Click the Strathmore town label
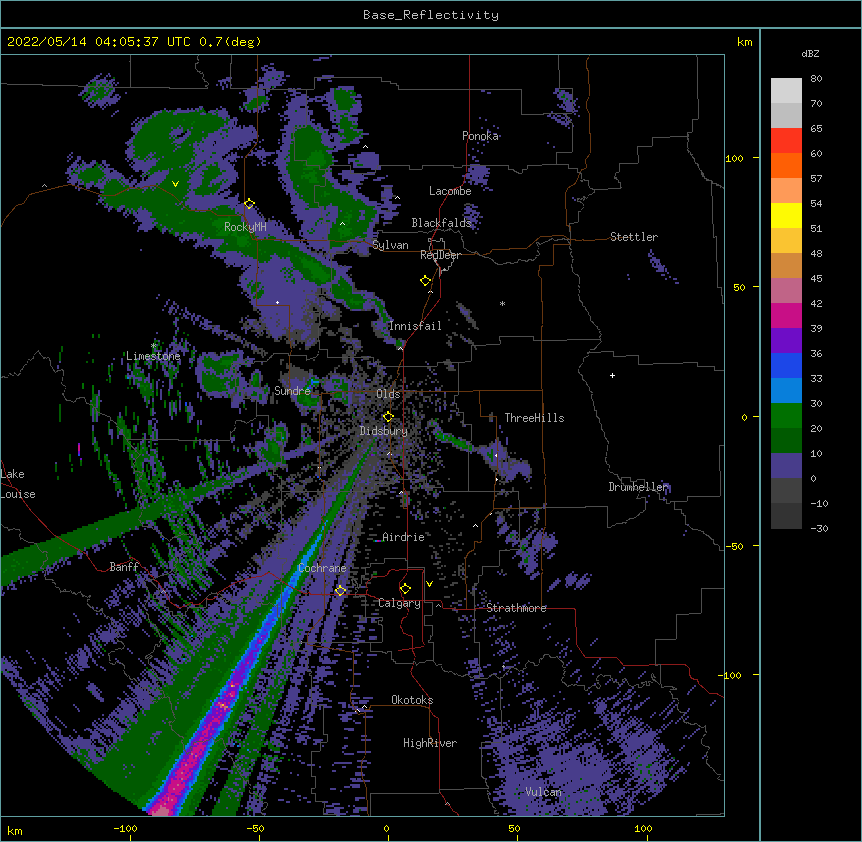Viewport: 862px width, 842px height. pos(516,608)
